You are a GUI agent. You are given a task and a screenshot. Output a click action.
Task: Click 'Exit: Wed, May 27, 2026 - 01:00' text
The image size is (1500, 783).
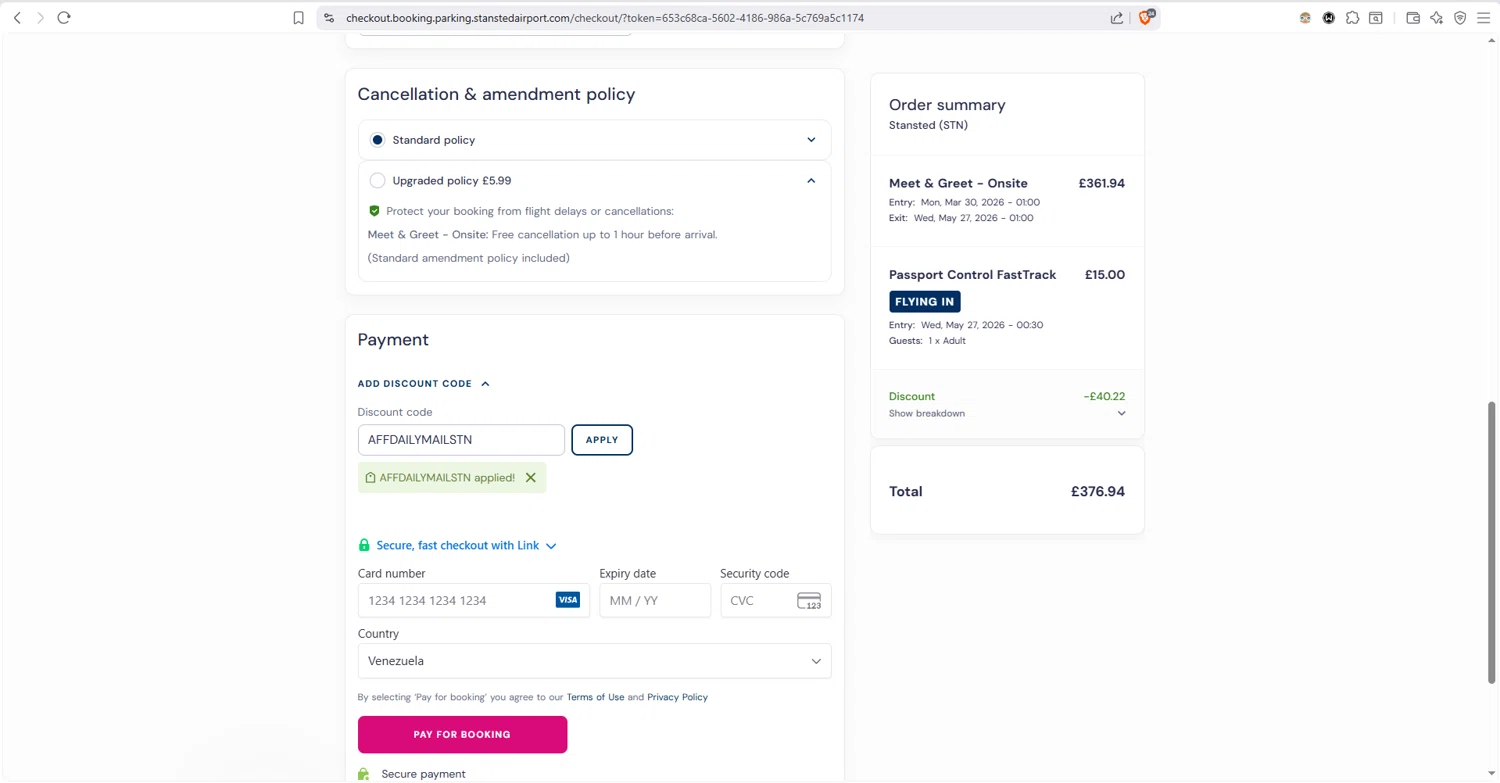click(961, 218)
